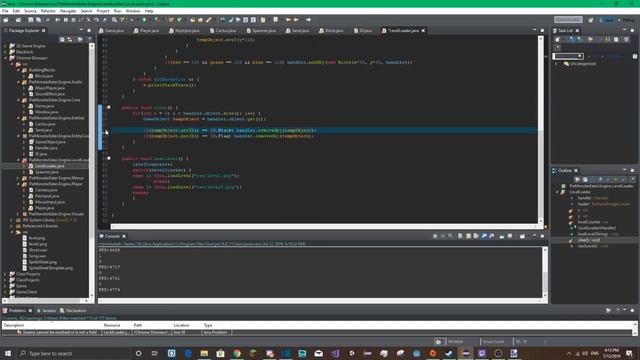Switch to the Cactus.java editor tab

click(223, 31)
